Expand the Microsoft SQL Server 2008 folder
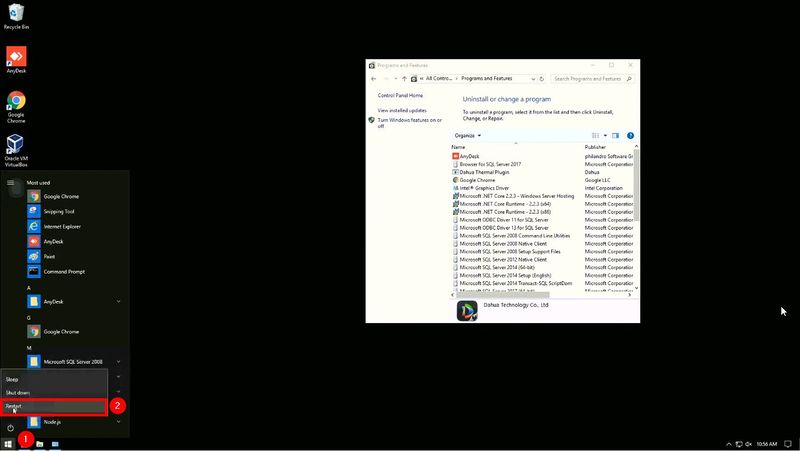800x451 pixels. coord(118,362)
